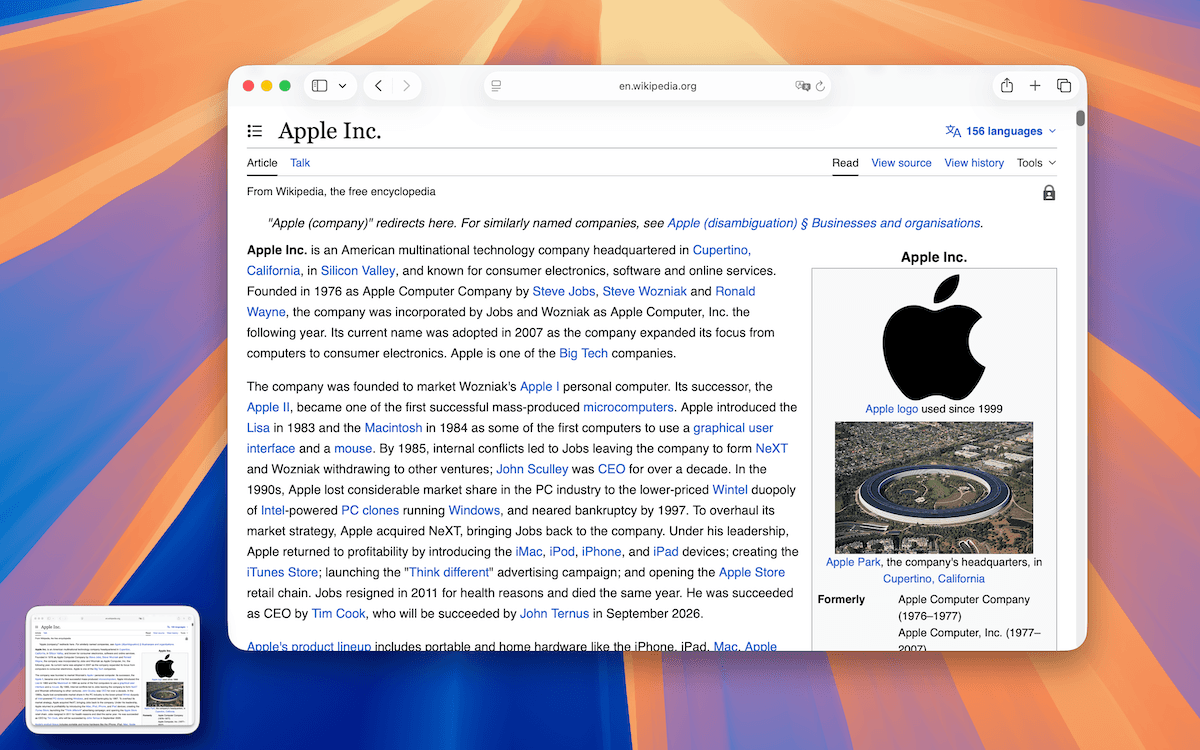The height and width of the screenshot is (750, 1200).
Task: Show the Safari sidebar
Action: [320, 86]
